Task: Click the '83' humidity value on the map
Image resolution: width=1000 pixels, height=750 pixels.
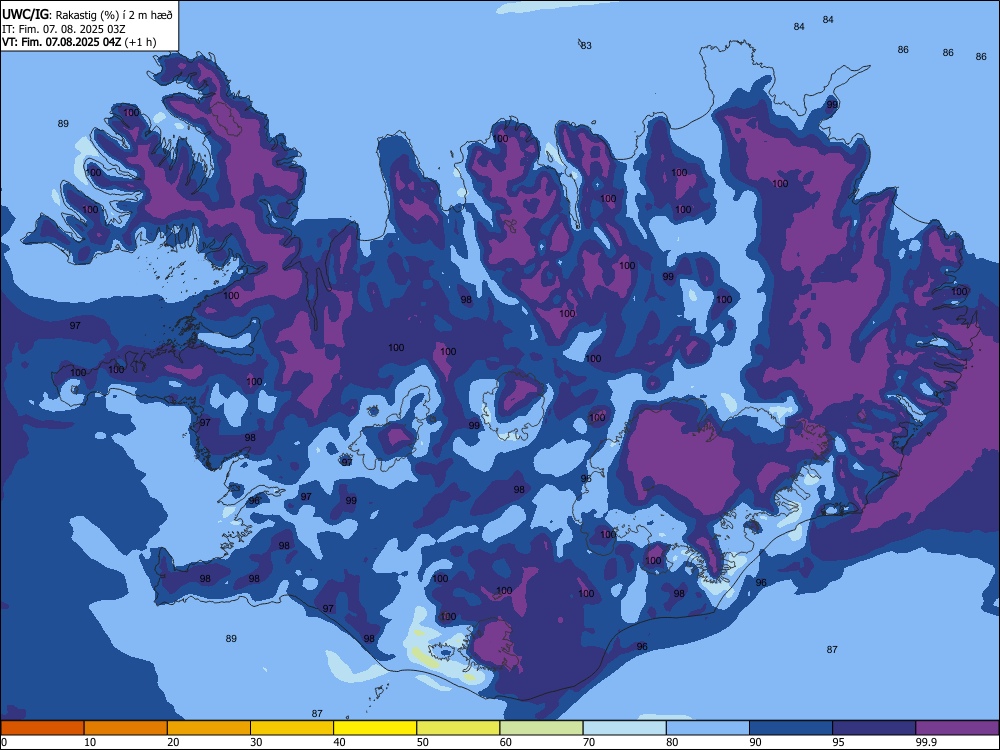Action: tap(585, 46)
